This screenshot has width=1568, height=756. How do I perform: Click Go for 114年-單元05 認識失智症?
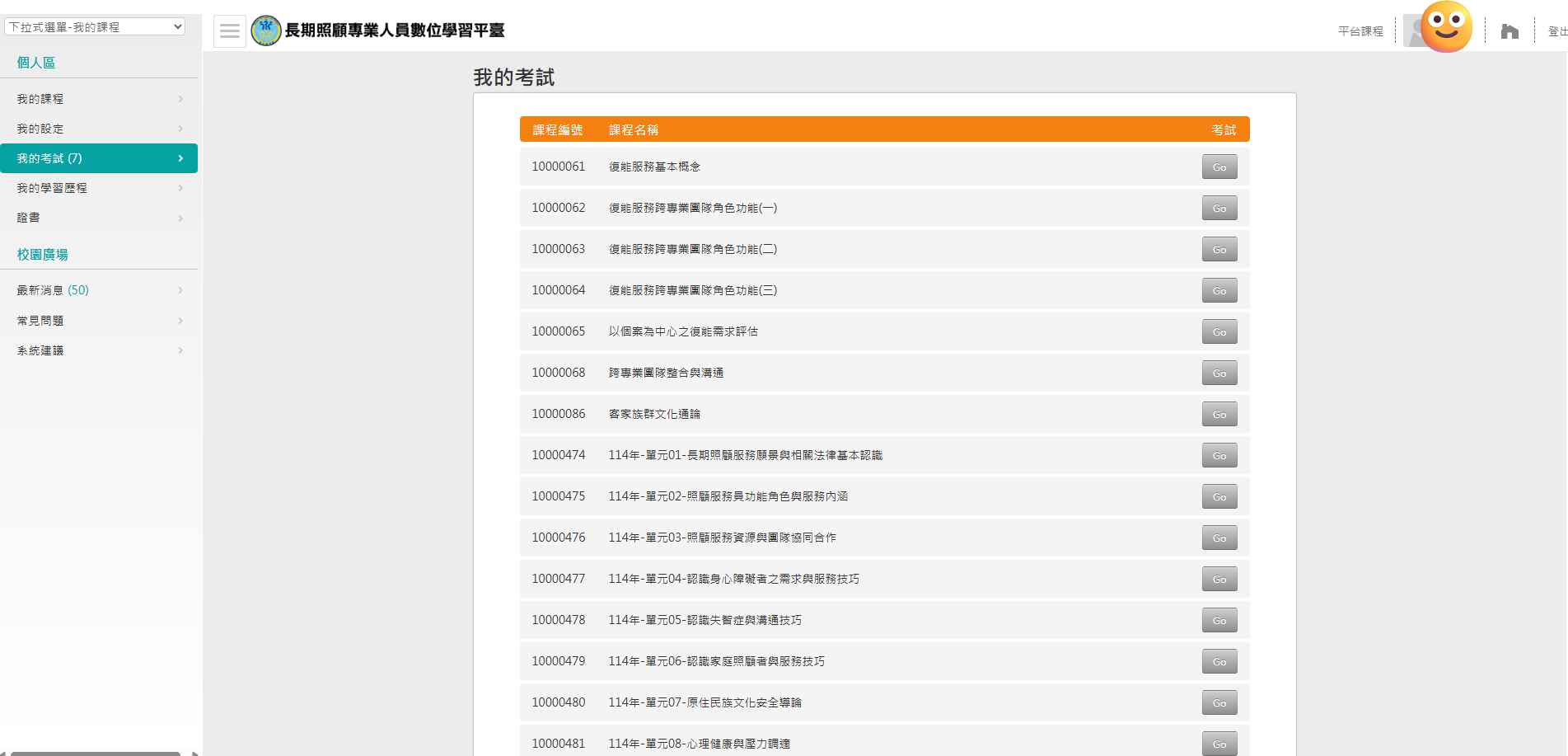click(1219, 621)
